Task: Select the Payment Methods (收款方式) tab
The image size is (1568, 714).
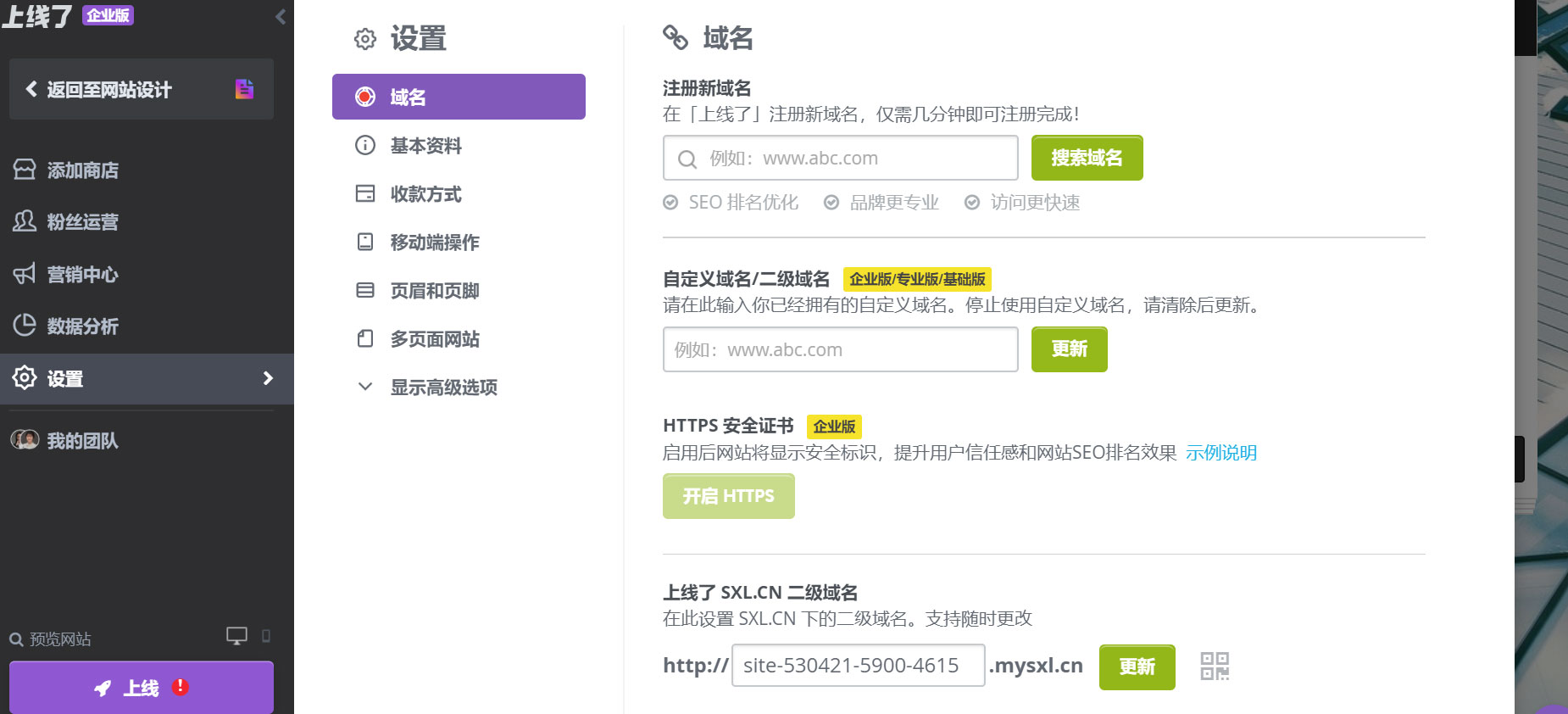Action: coord(425,194)
